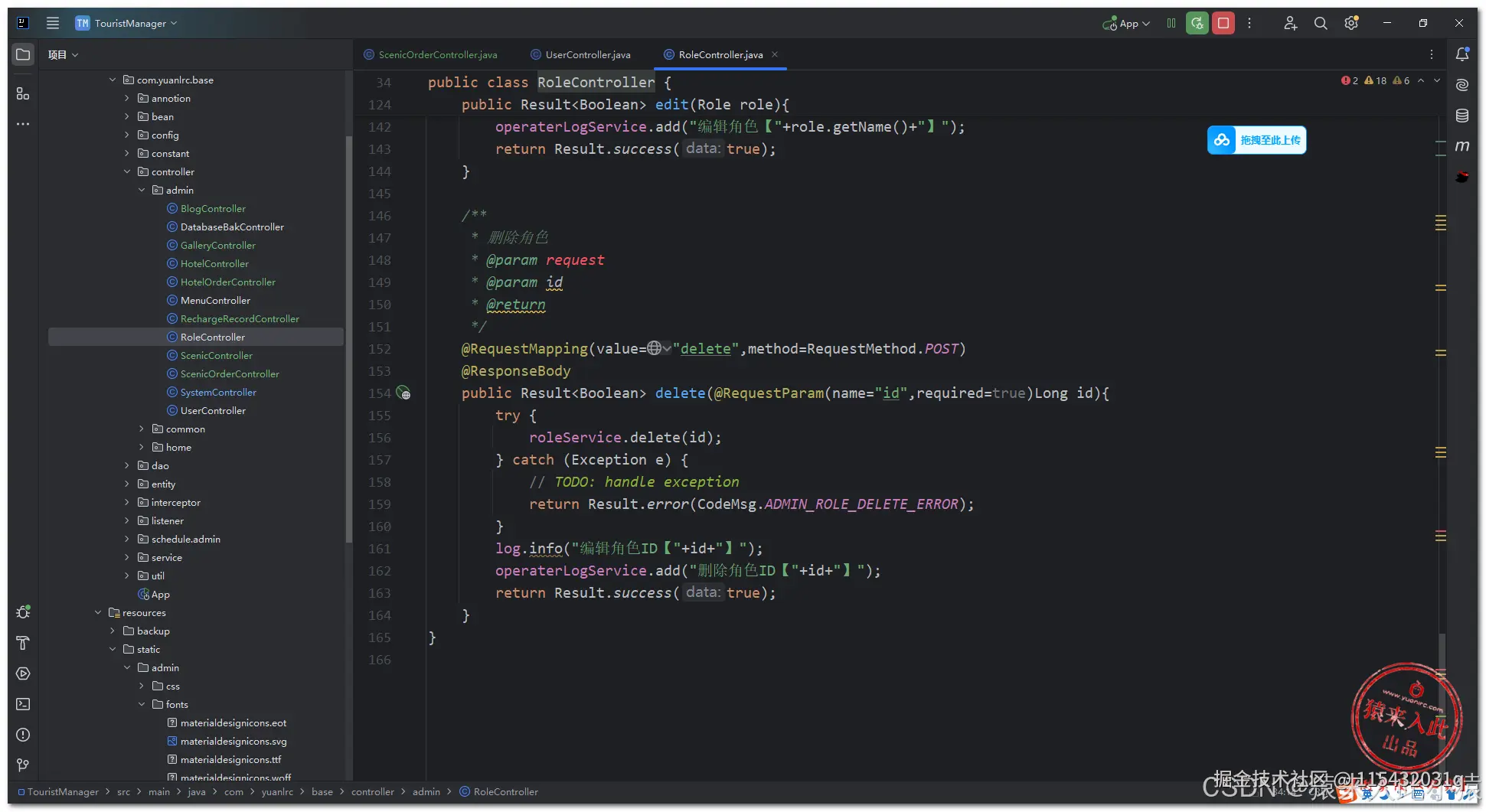Click TouristManager in the breadcrumb bar

59,791
